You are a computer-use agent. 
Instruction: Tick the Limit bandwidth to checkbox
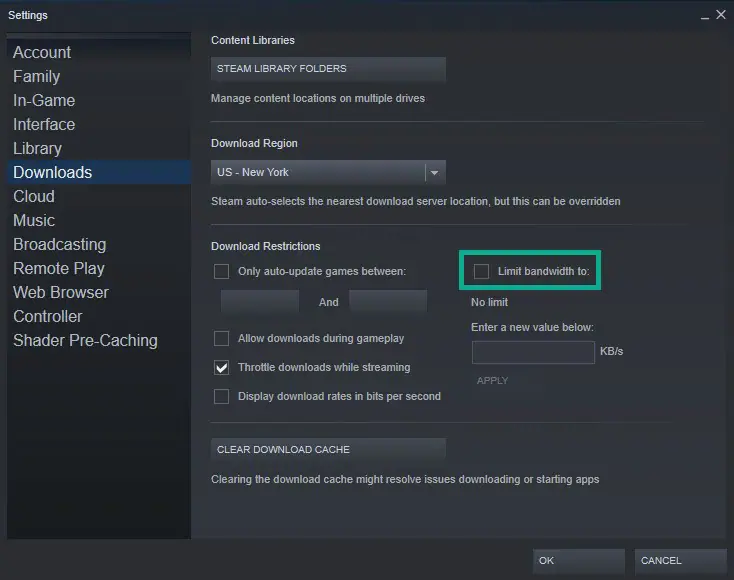coord(481,272)
